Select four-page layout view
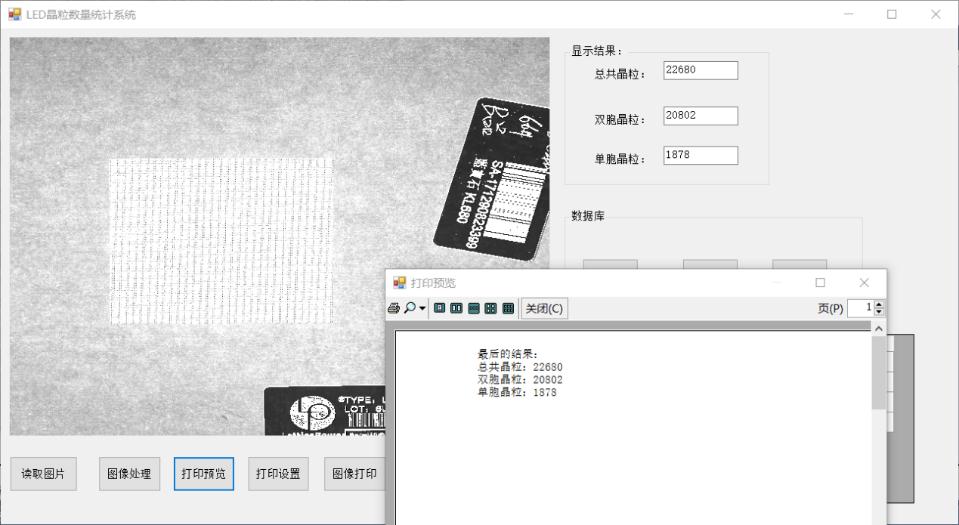The image size is (959, 525). [x=490, y=309]
